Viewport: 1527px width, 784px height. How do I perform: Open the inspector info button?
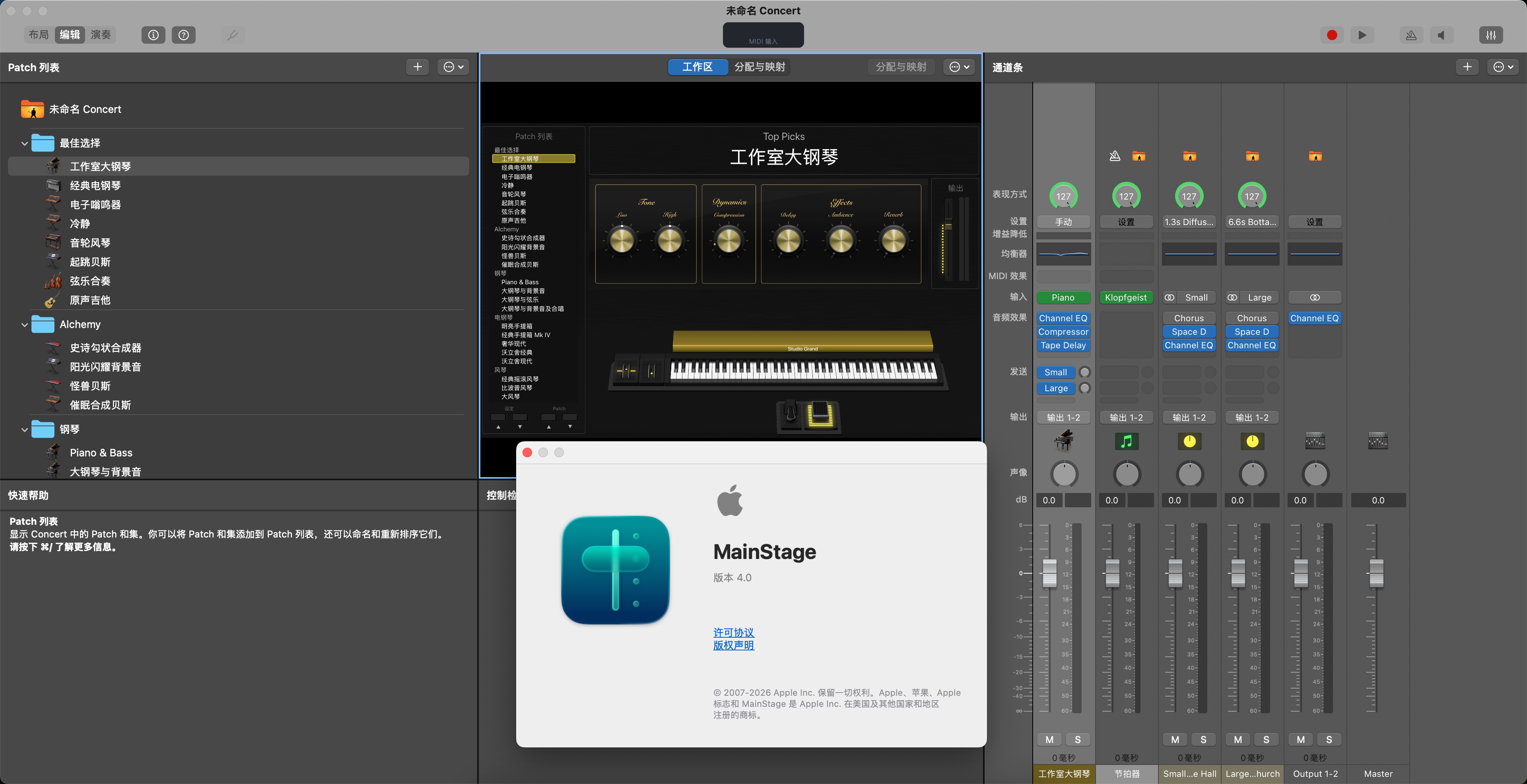point(153,35)
